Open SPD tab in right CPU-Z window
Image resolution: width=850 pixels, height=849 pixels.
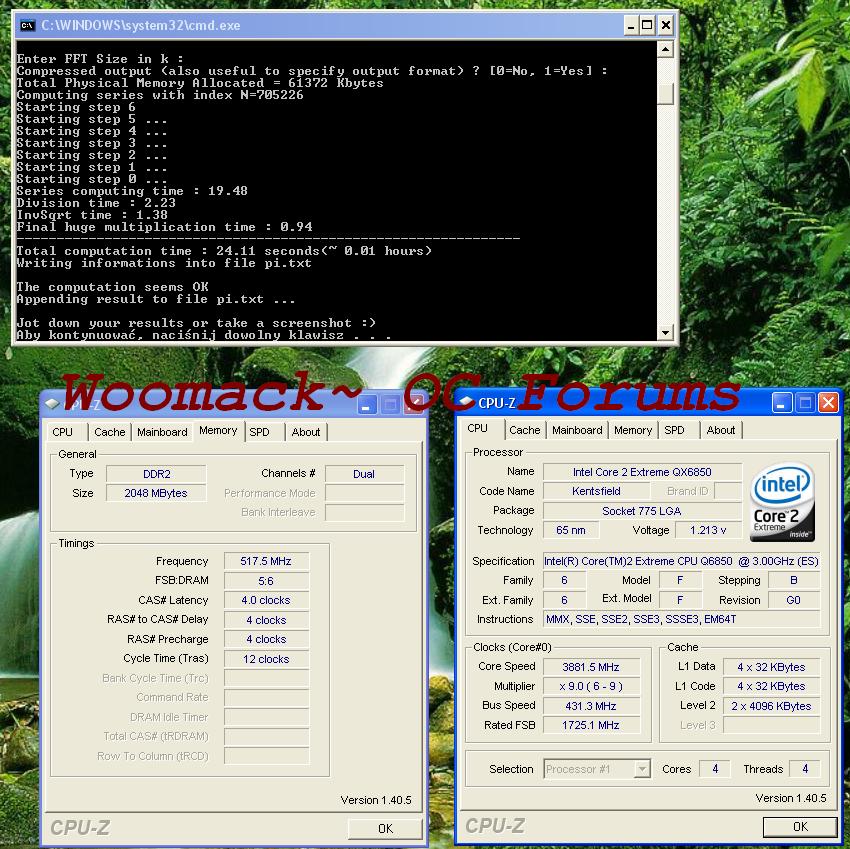point(674,430)
